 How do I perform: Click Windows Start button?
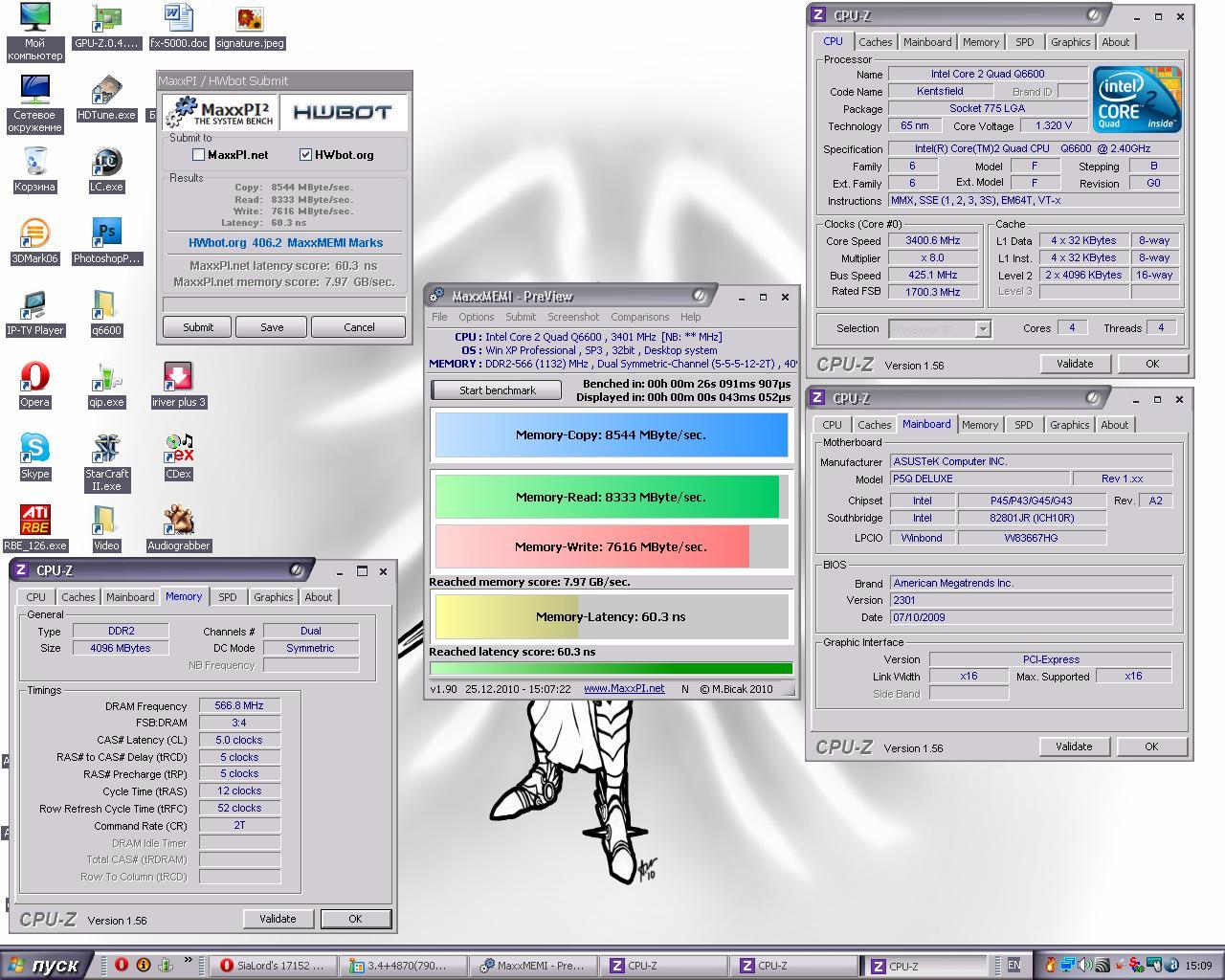tap(47, 965)
